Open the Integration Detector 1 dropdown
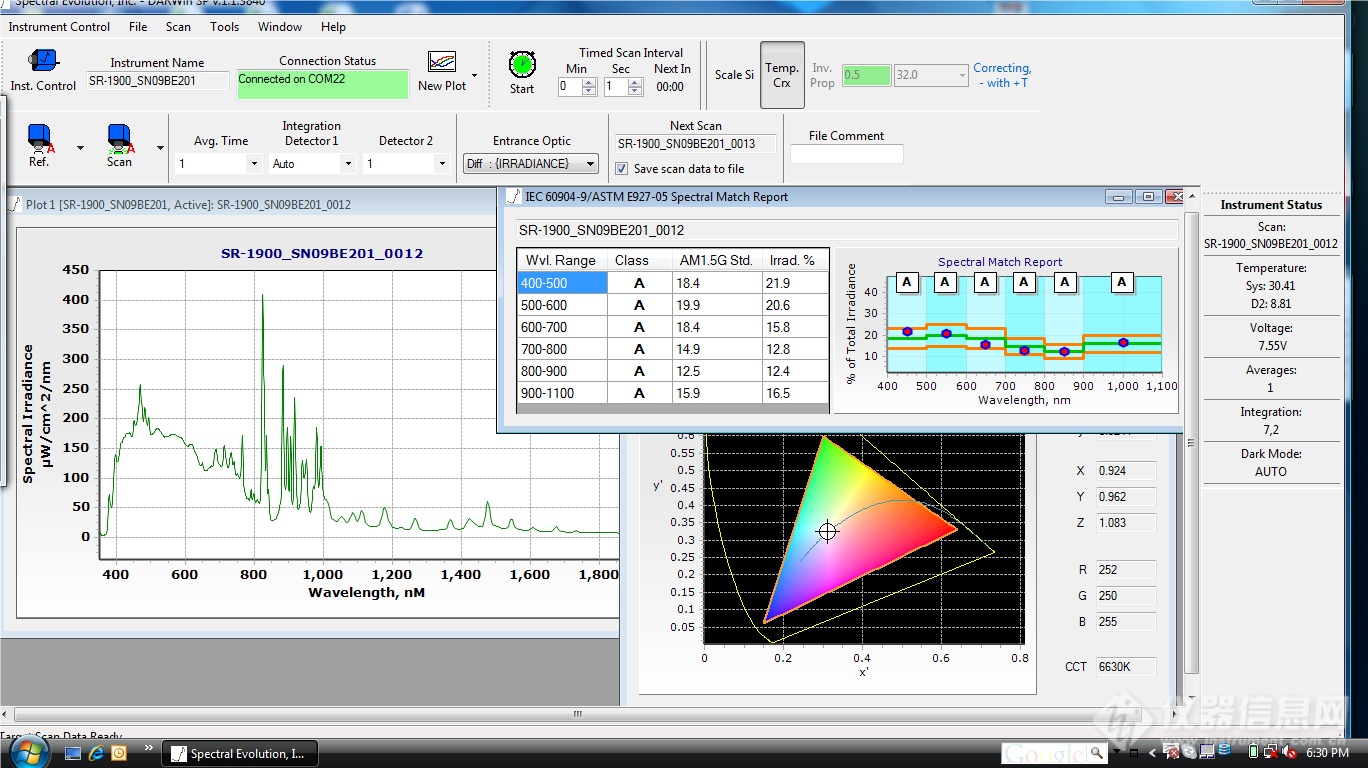This screenshot has height=768, width=1368. (348, 164)
